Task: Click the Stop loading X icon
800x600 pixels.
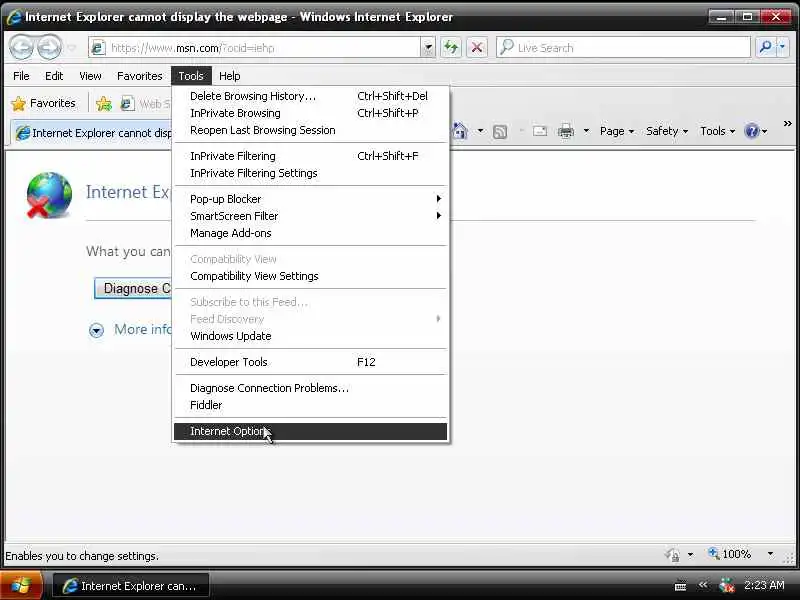Action: click(x=477, y=48)
